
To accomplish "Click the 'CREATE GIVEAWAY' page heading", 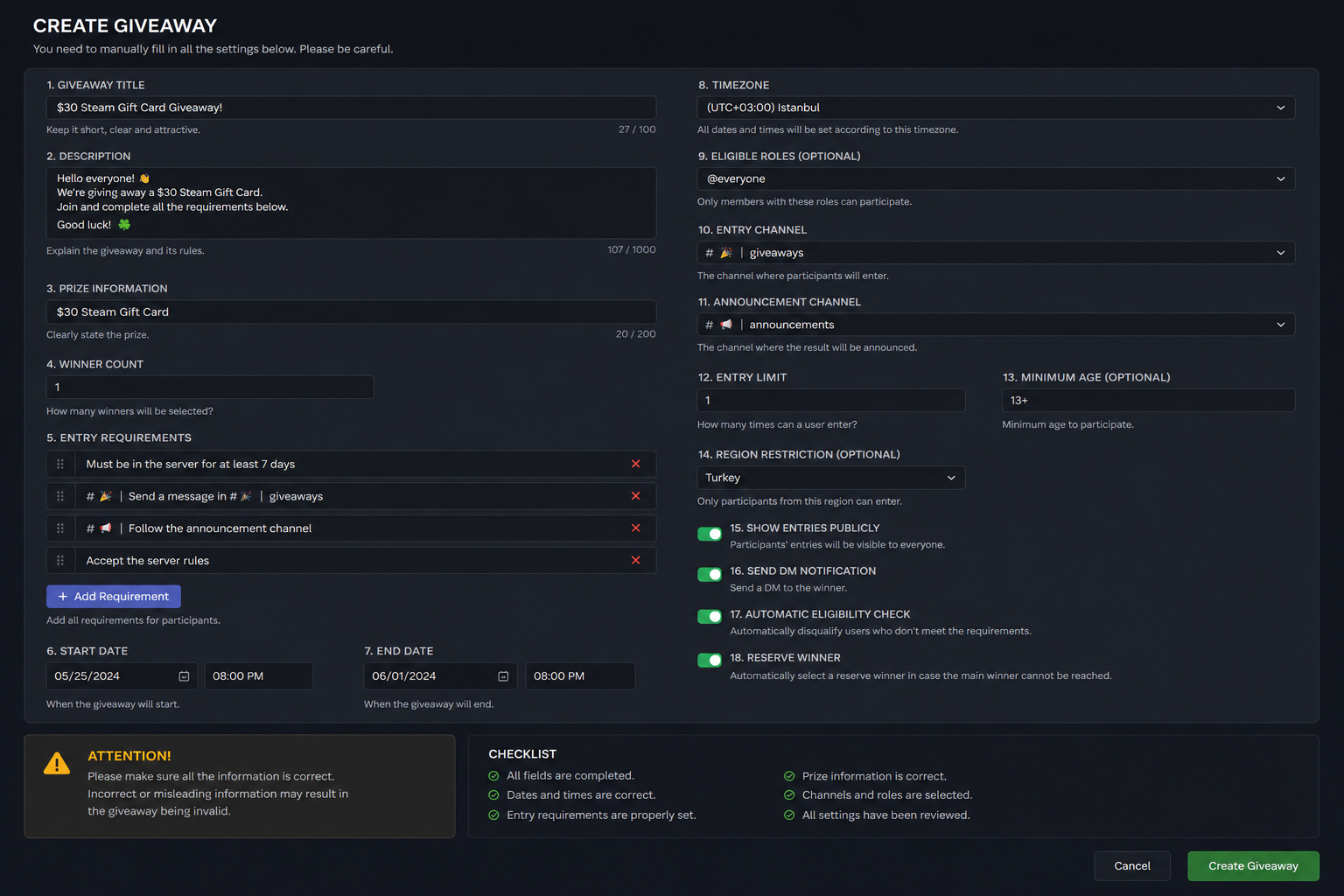I will tap(125, 26).
